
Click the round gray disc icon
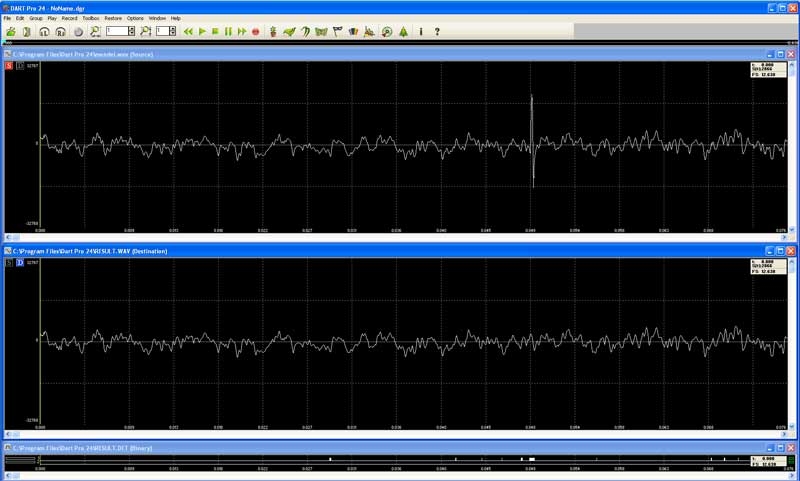(x=78, y=32)
